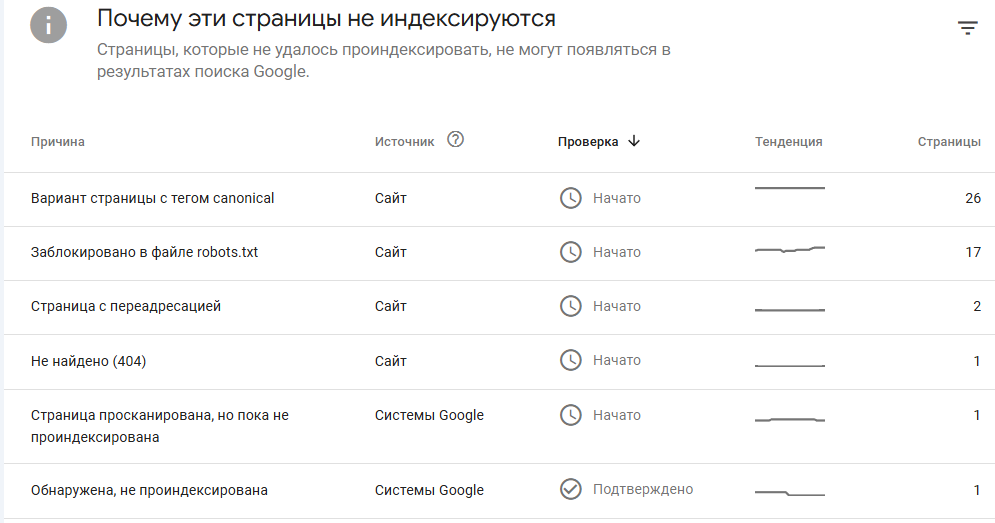Image resolution: width=995 pixels, height=523 pixels.
Task: Click the trend sparkline in the robots.txt row
Action: (x=789, y=249)
